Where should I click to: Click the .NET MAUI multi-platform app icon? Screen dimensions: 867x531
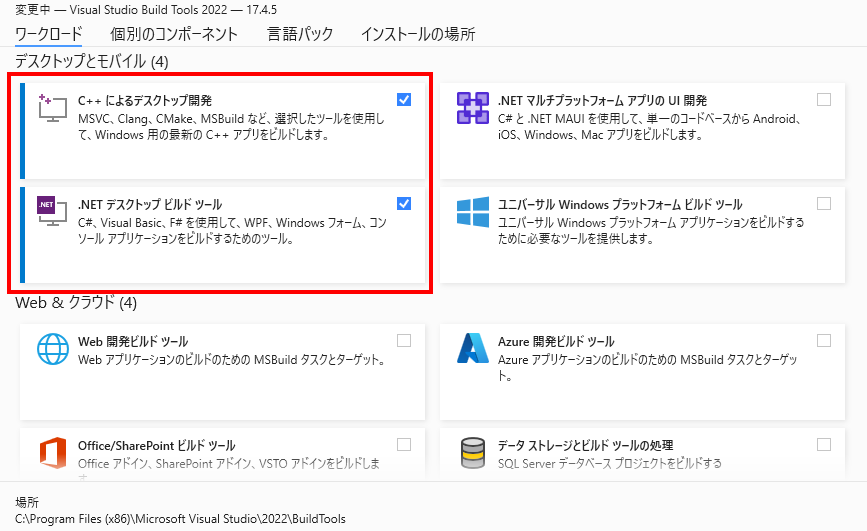473,108
